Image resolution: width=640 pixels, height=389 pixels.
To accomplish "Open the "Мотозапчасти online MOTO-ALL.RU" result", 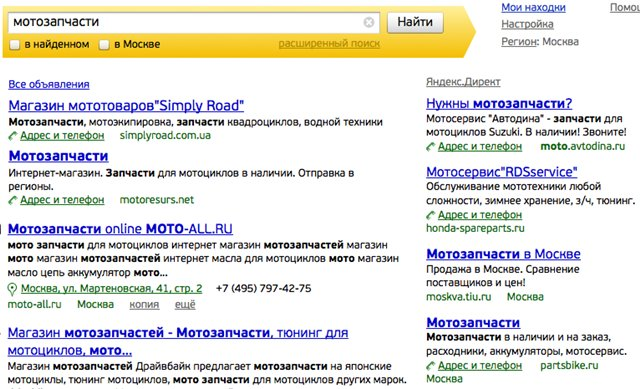I will tap(120, 229).
